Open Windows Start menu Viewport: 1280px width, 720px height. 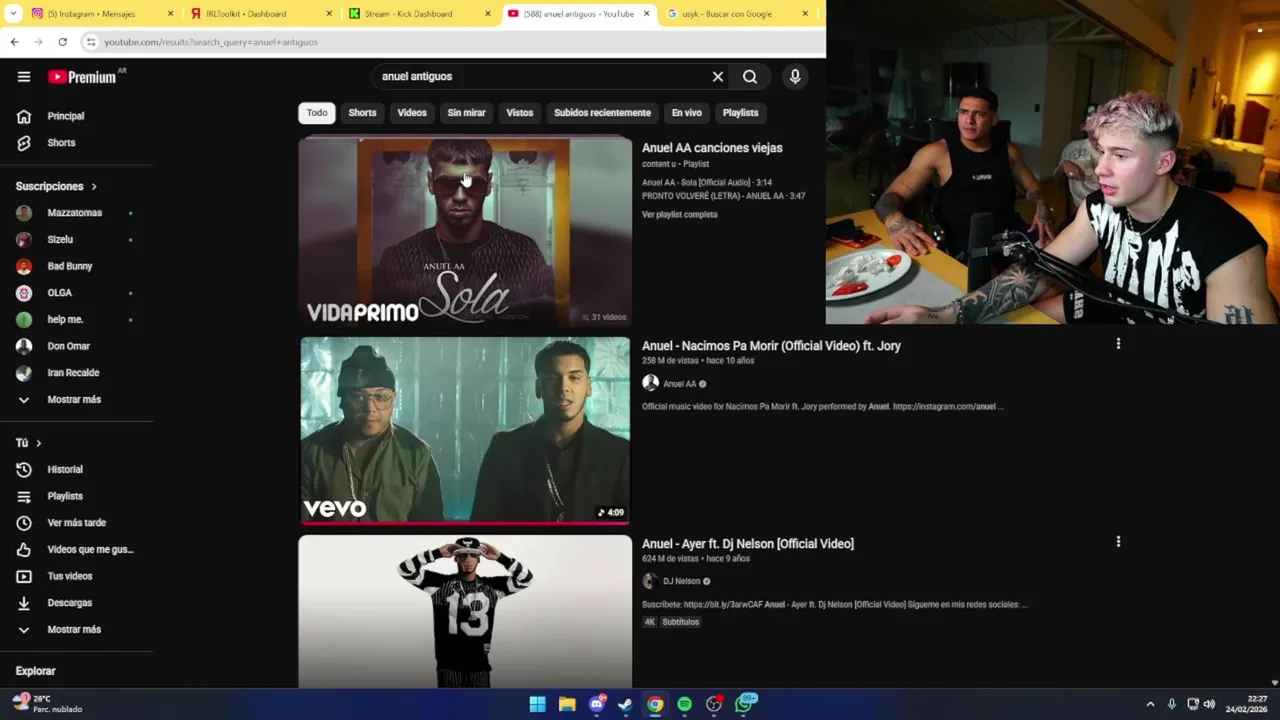(537, 704)
